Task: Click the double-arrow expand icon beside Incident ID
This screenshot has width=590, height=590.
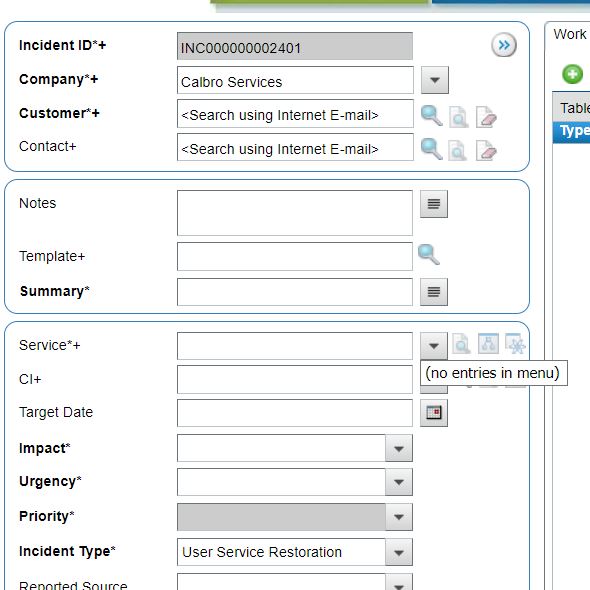Action: pyautogui.click(x=503, y=45)
